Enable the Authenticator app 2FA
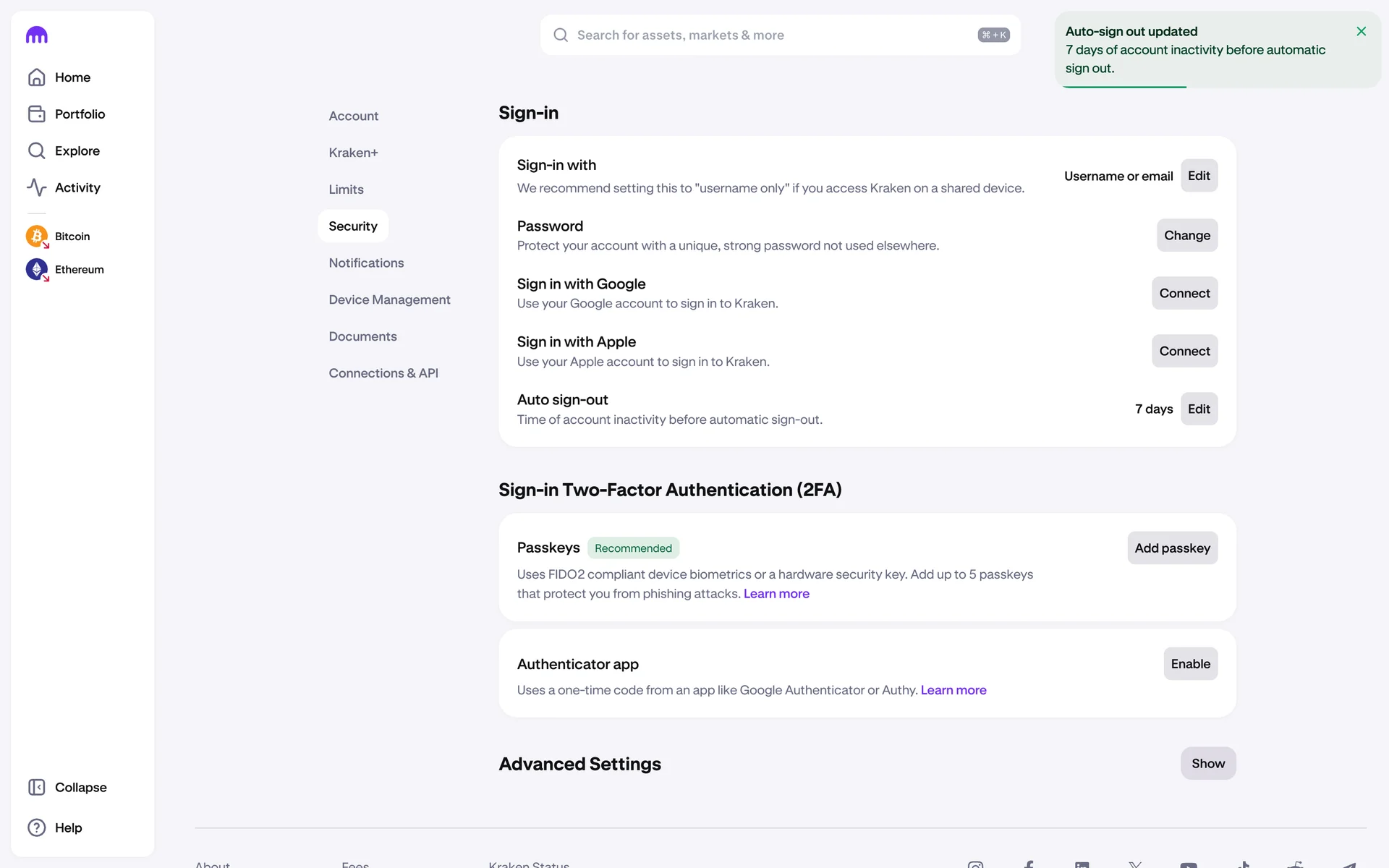This screenshot has width=1389, height=868. point(1190,663)
